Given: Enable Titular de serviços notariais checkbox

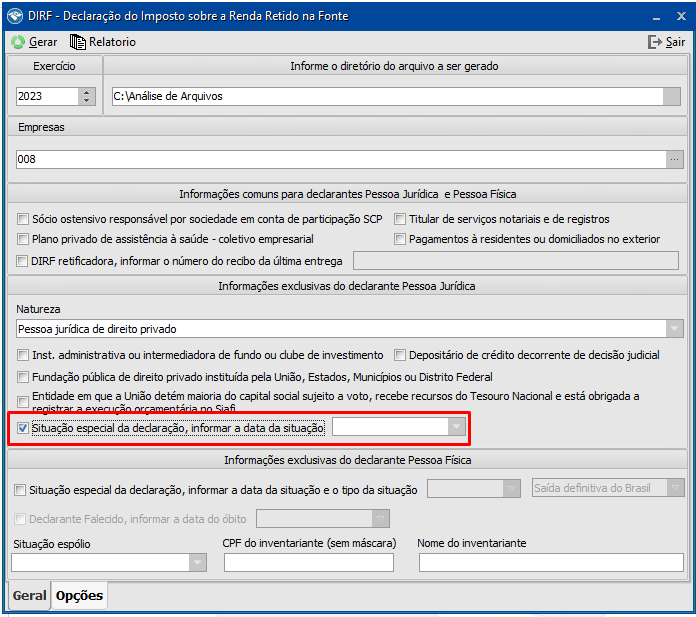Looking at the screenshot, I should 400,219.
